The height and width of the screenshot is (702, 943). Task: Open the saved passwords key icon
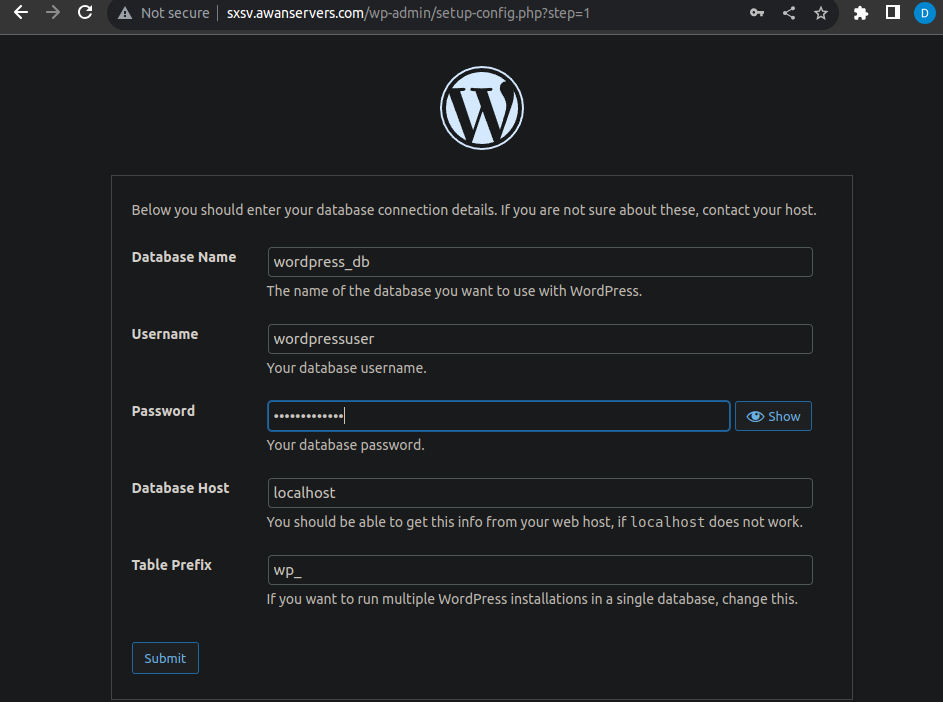pyautogui.click(x=757, y=13)
